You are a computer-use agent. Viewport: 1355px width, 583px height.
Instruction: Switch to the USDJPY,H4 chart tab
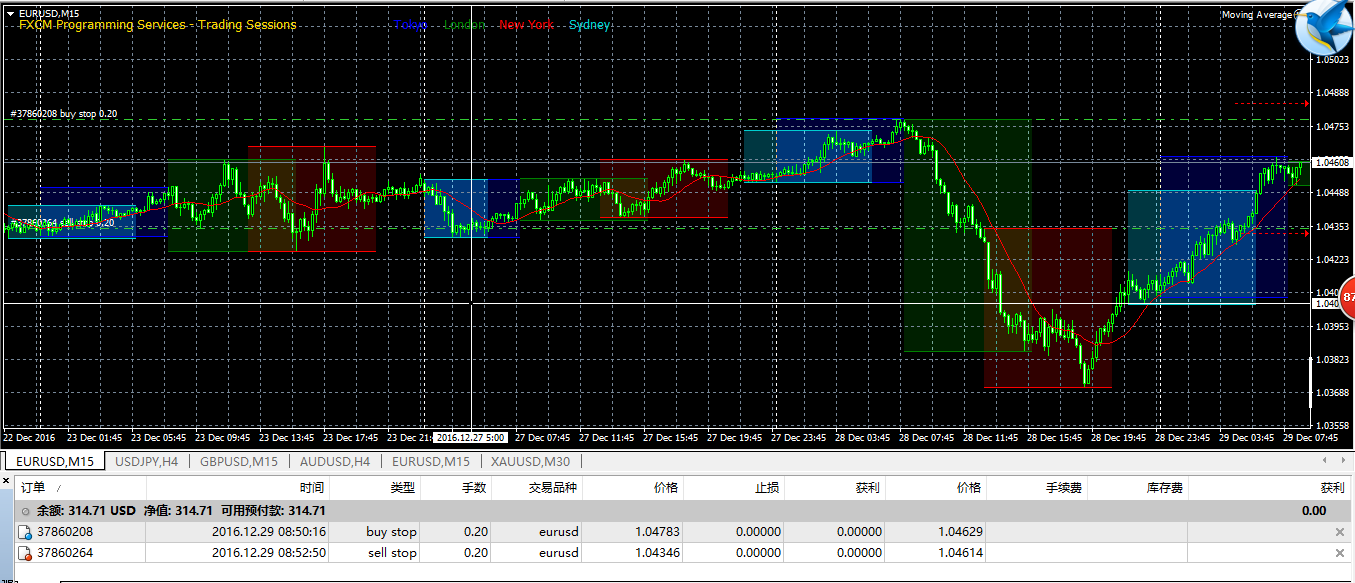146,461
